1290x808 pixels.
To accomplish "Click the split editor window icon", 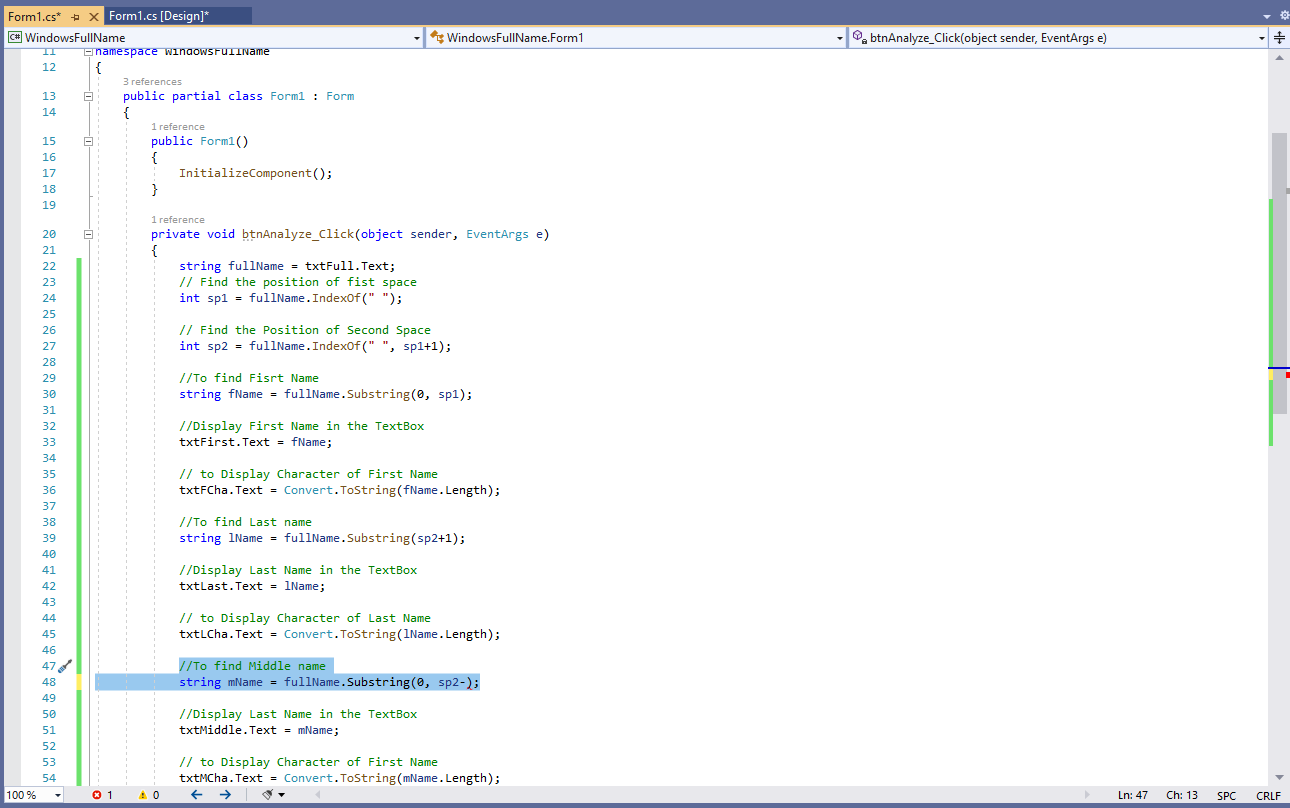I will coord(1279,38).
